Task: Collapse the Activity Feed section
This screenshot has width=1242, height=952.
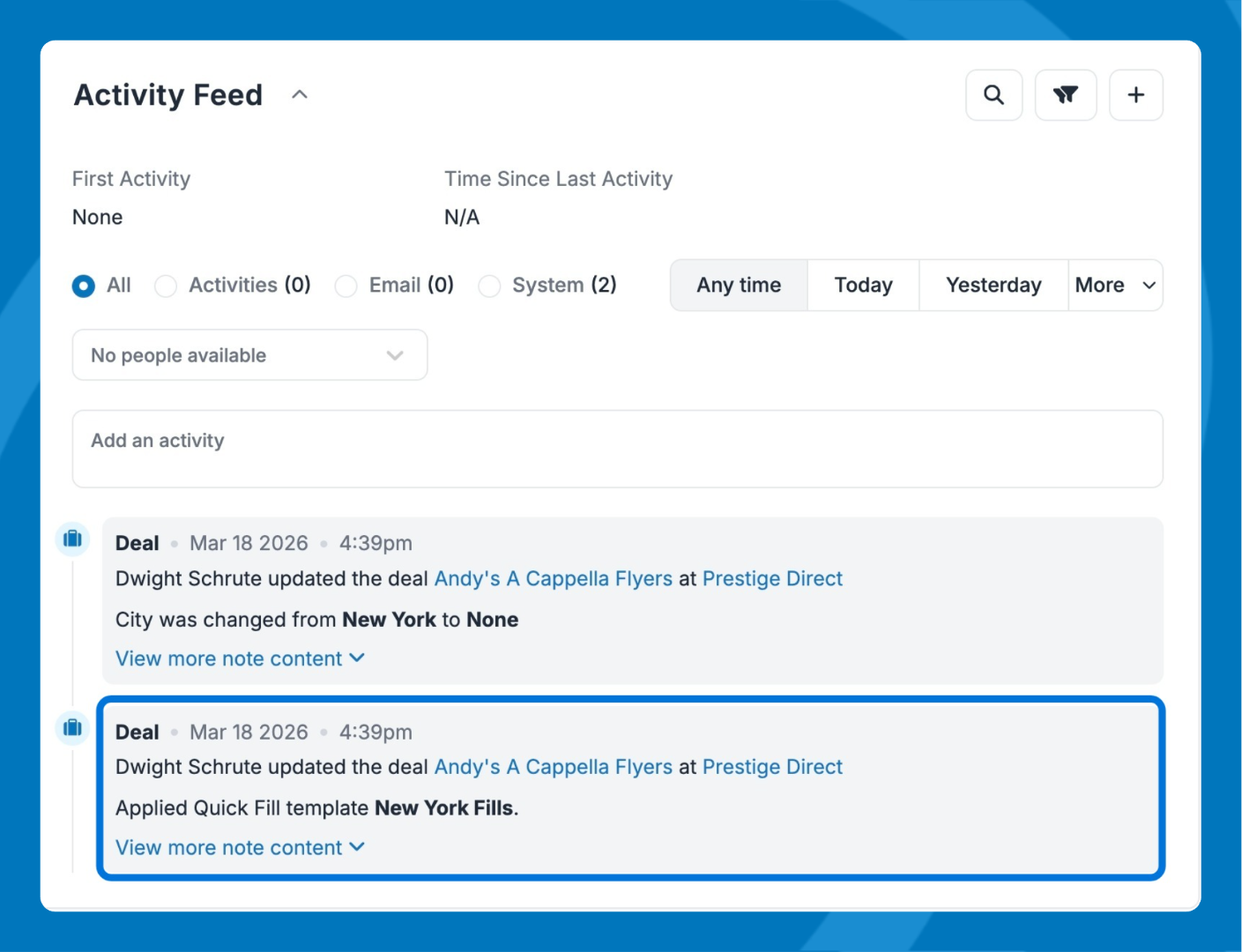Action: pyautogui.click(x=300, y=94)
